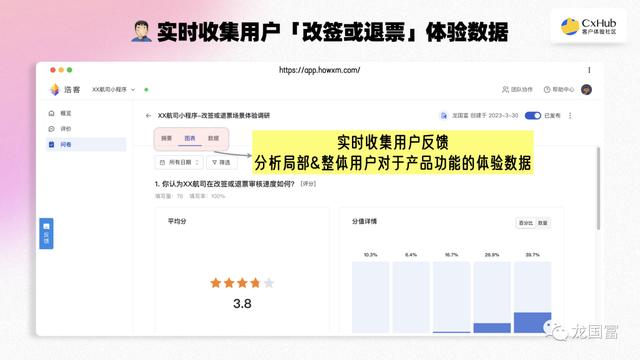640x360 pixels.
Task: Click the bar labeled 16.7%
Action: (451, 297)
